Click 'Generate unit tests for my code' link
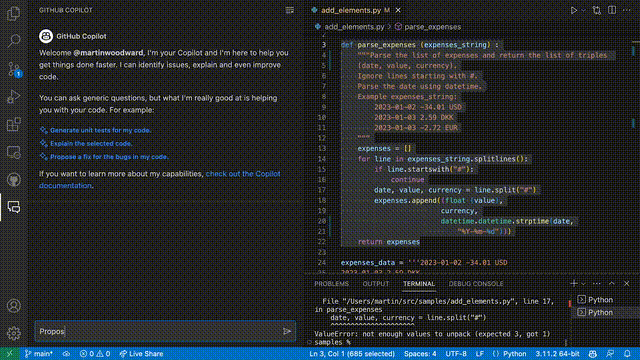This screenshot has height=360, width=640. (100, 130)
